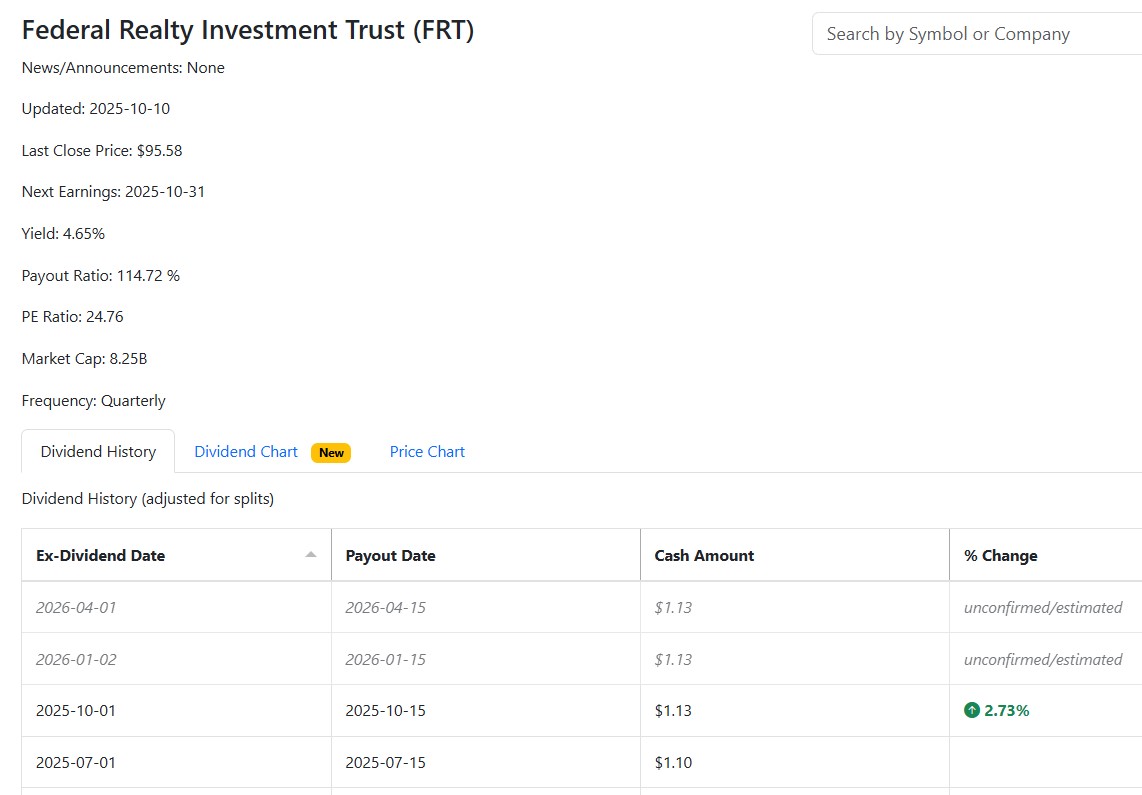1142x795 pixels.
Task: Click the Next Earnings 2025-10-31 line
Action: (113, 192)
